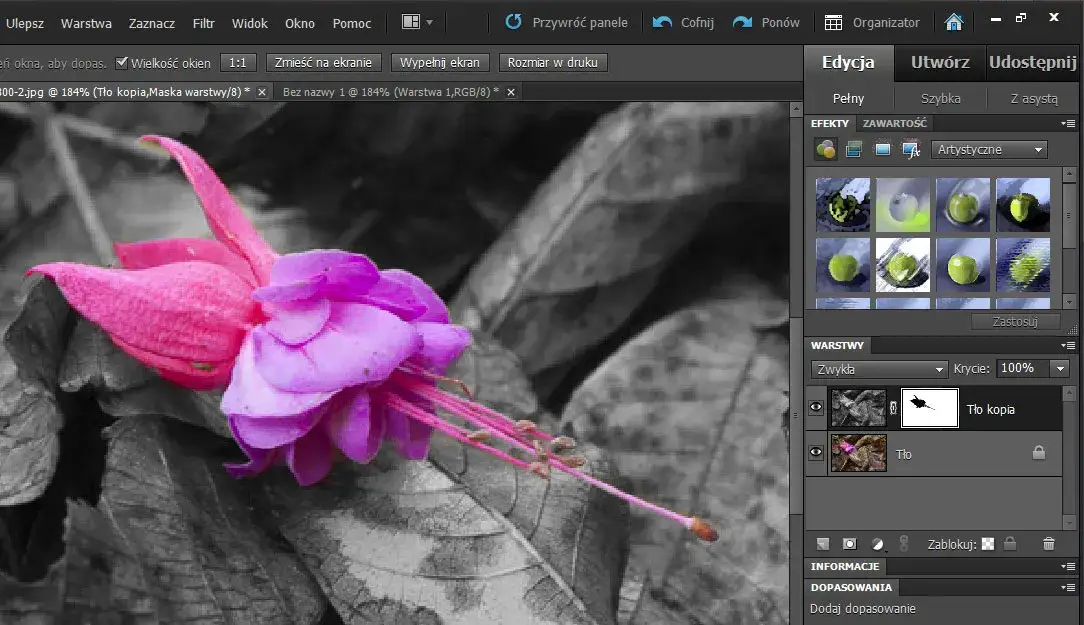The width and height of the screenshot is (1084, 625).
Task: Click the Photo Effects icon
Action: [882, 149]
